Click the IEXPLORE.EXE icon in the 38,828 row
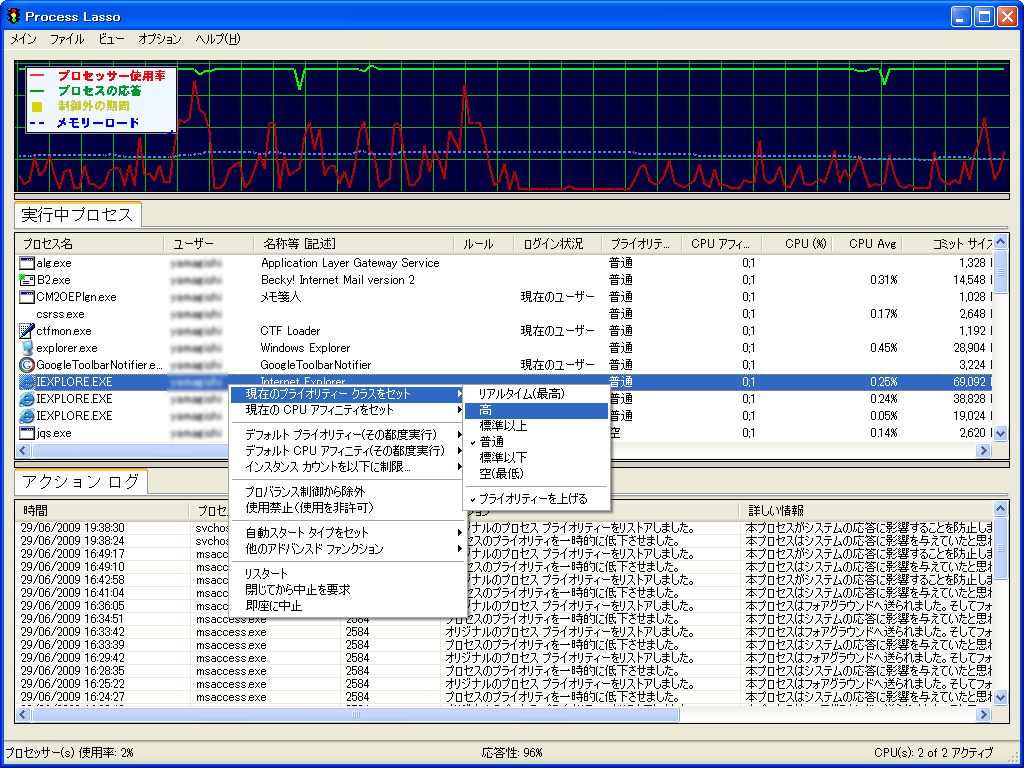This screenshot has height=768, width=1024. (27, 399)
